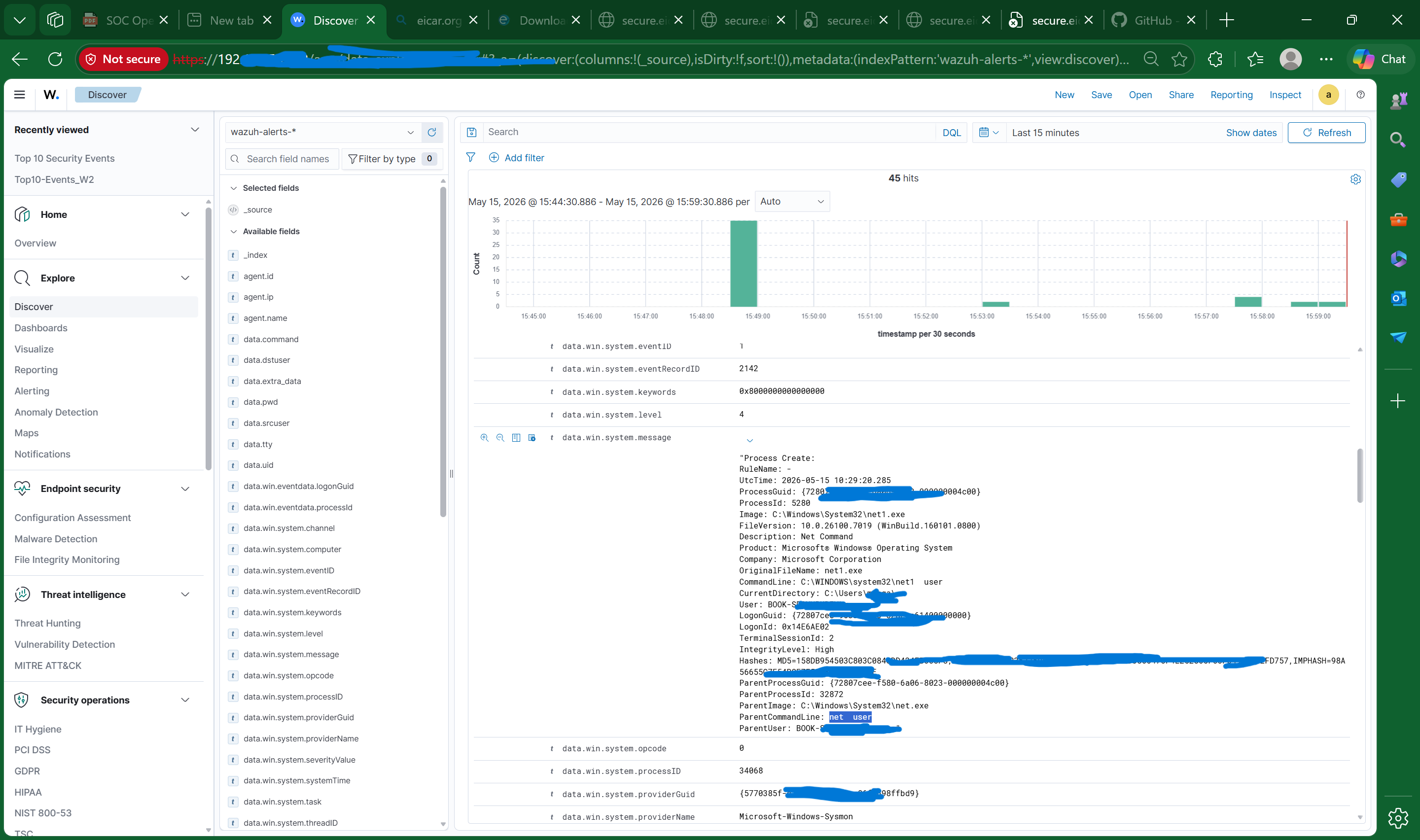Click New in the Discover top menu
1420x840 pixels.
[x=1064, y=95]
